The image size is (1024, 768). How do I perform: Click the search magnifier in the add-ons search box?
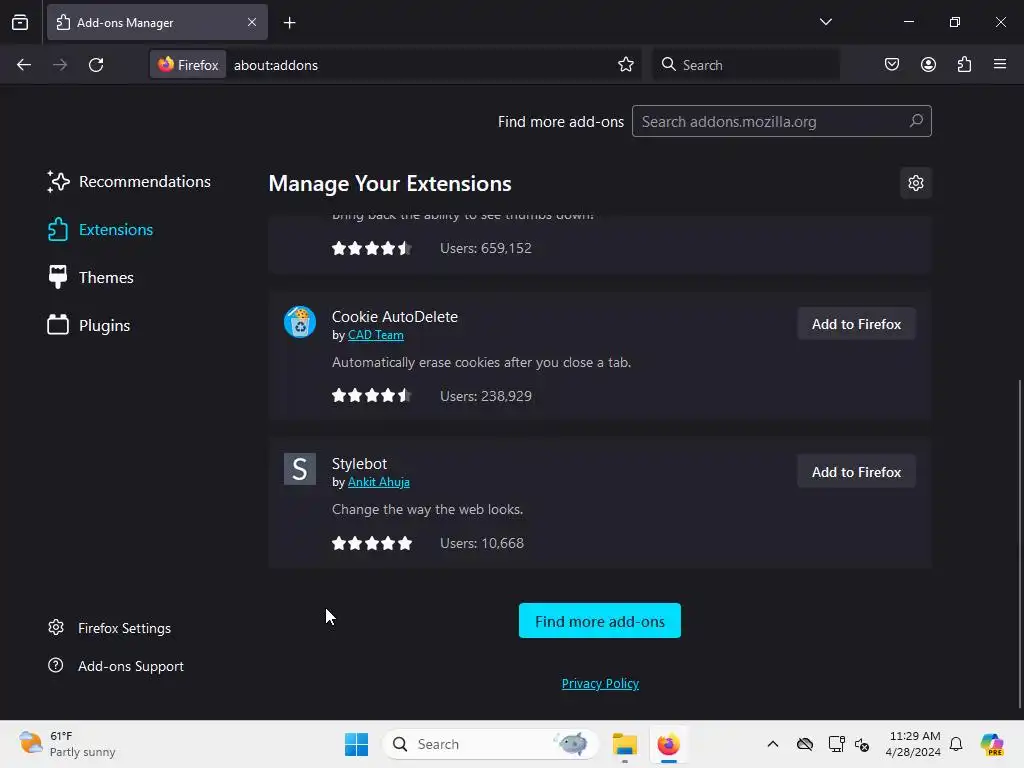[916, 121]
